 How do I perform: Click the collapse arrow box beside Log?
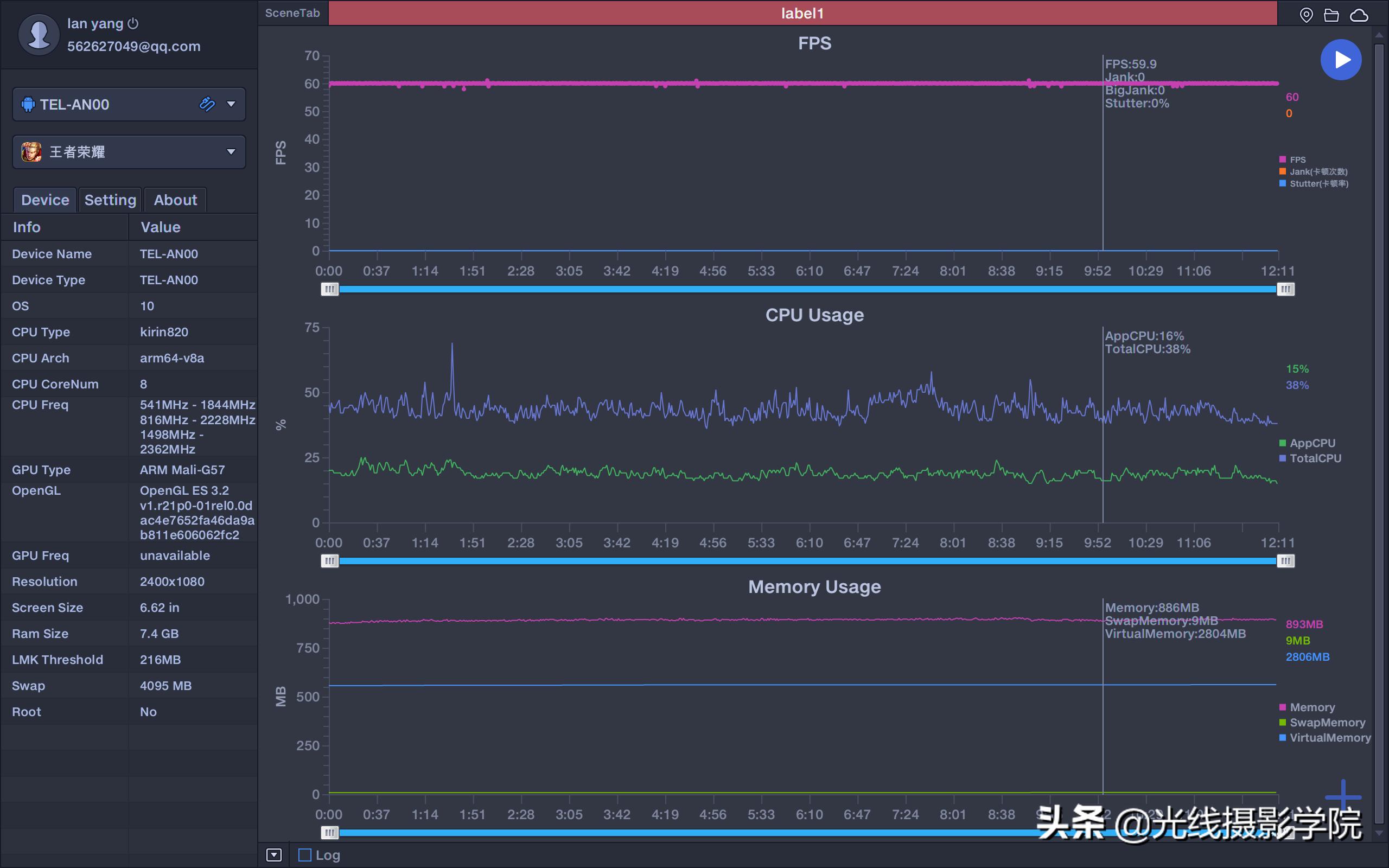274,855
